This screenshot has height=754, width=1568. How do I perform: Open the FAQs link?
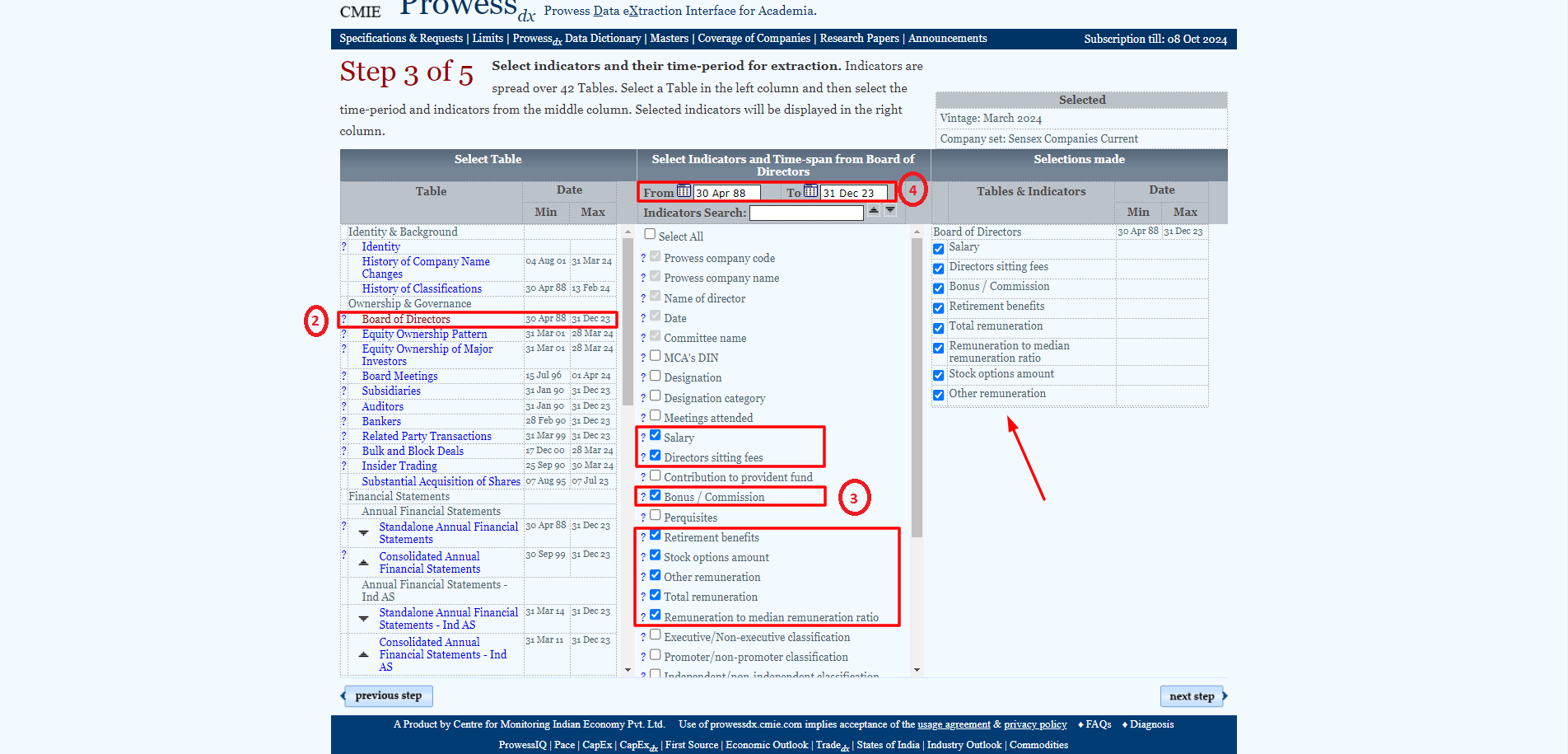click(1099, 725)
